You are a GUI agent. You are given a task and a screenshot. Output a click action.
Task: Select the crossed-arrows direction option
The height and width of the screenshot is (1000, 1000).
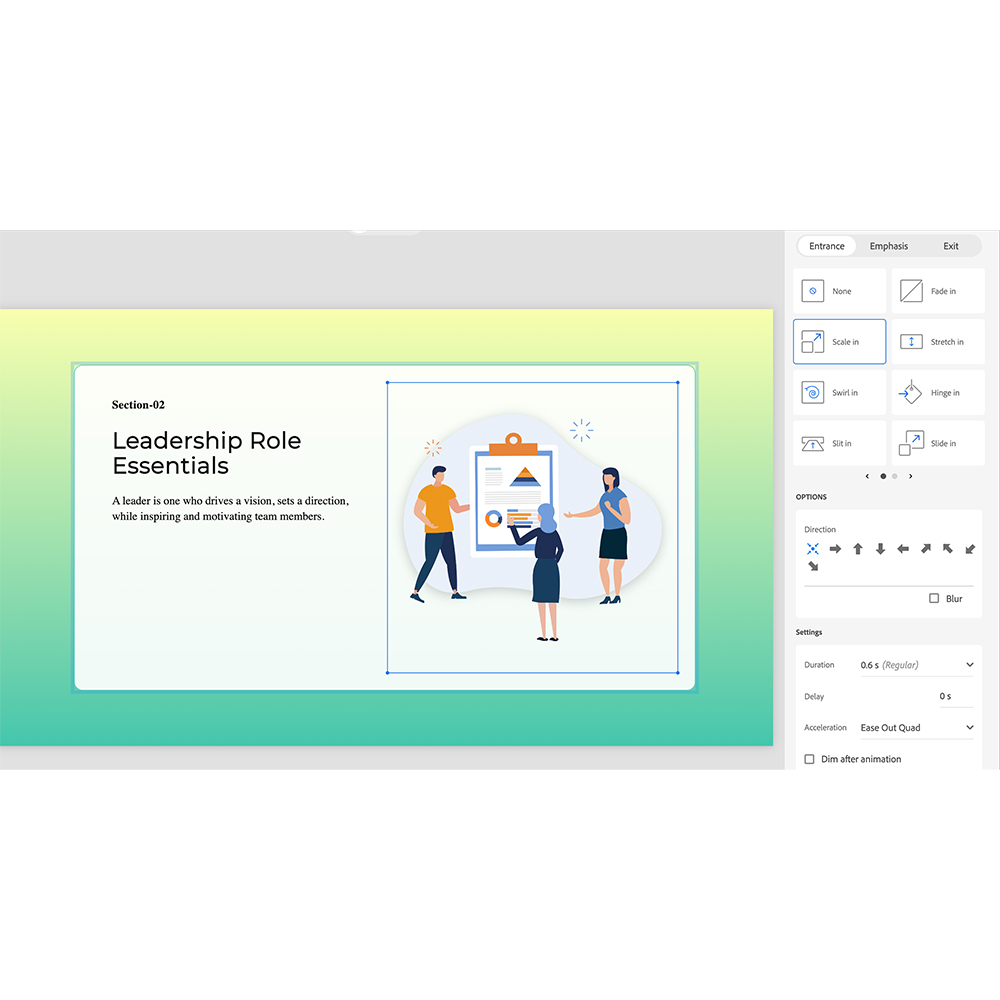pyautogui.click(x=813, y=548)
